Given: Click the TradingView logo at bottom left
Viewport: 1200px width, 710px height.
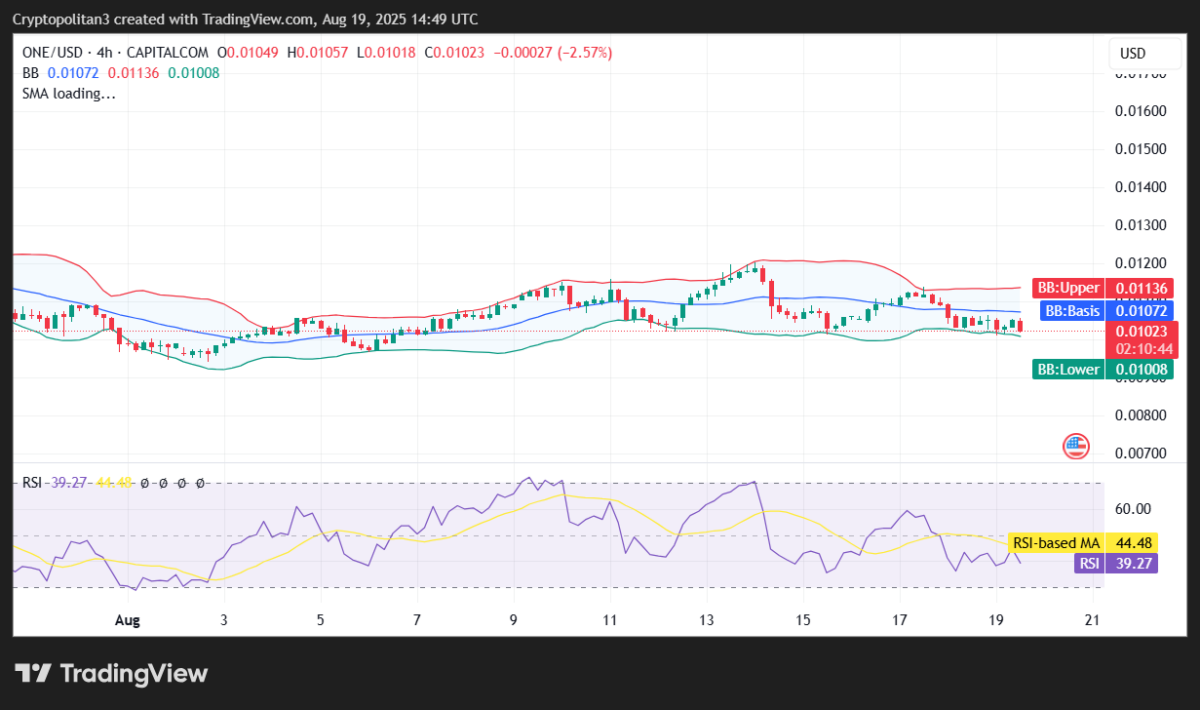Looking at the screenshot, I should click(x=110, y=674).
